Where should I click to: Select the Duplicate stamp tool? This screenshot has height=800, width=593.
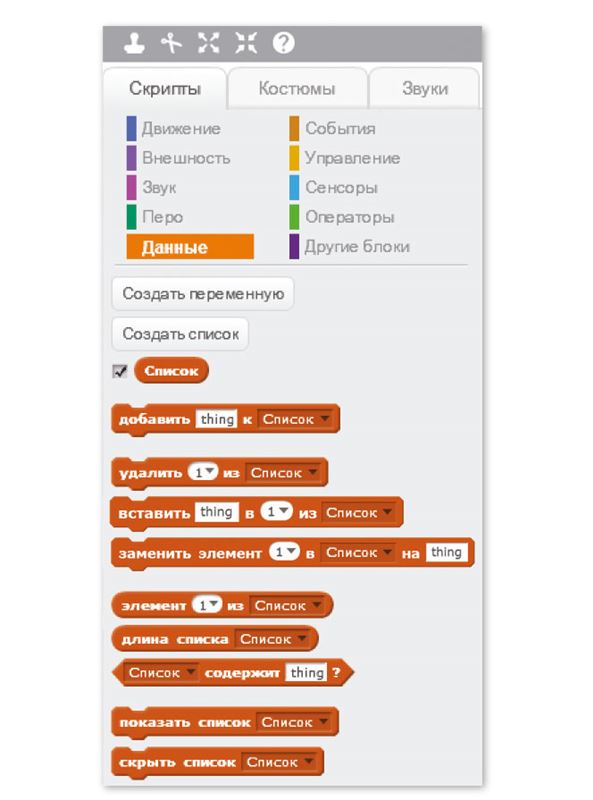(134, 43)
